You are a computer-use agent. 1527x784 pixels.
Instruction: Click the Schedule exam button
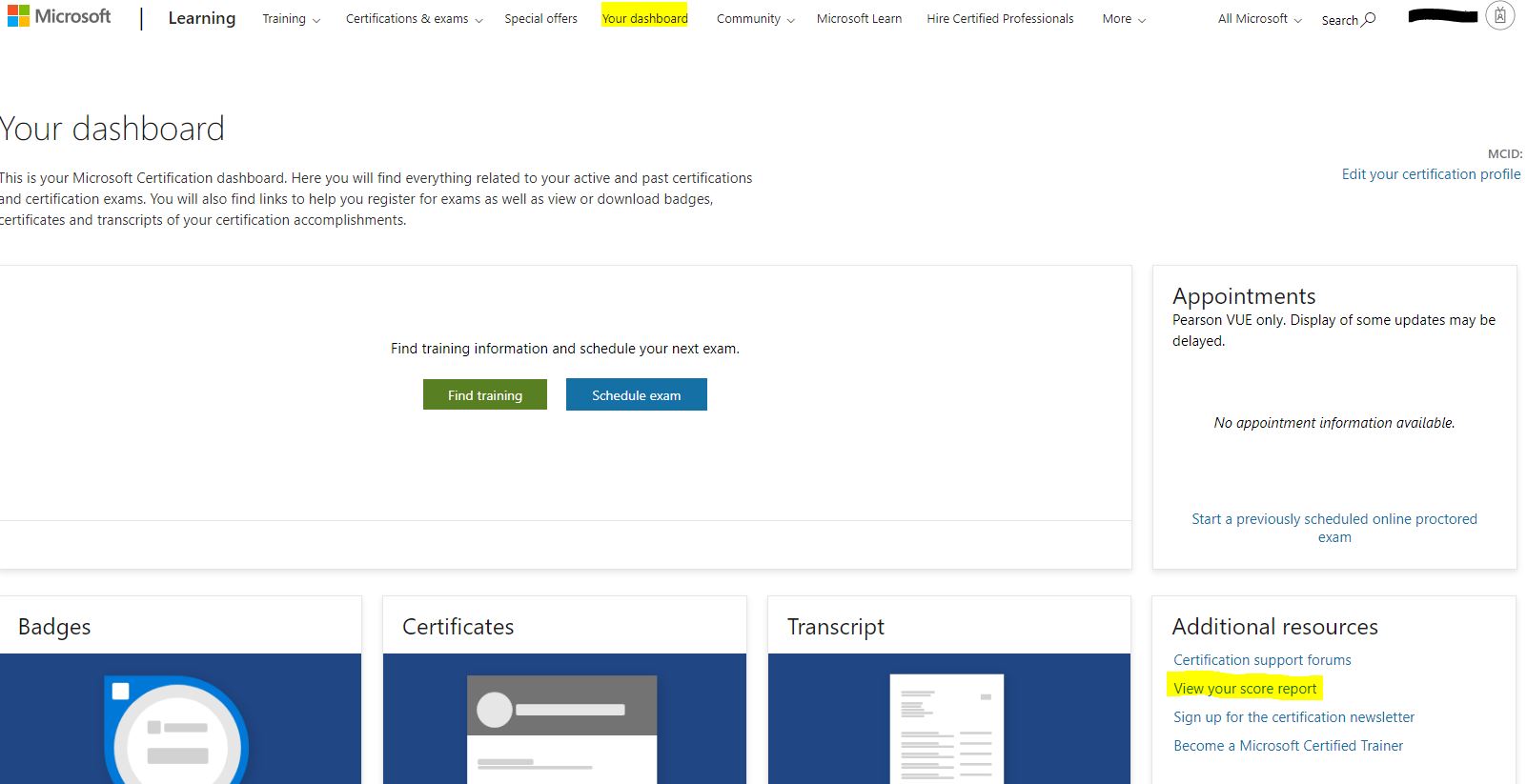point(637,394)
